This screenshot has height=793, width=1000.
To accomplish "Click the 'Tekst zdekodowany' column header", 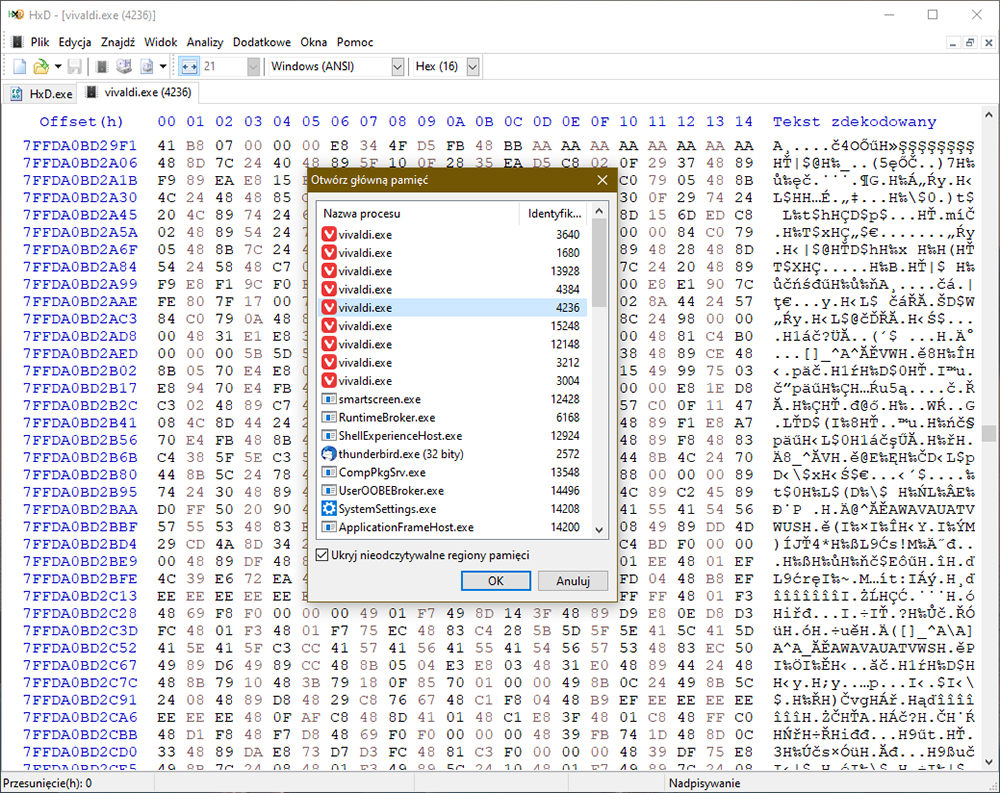I will point(855,121).
